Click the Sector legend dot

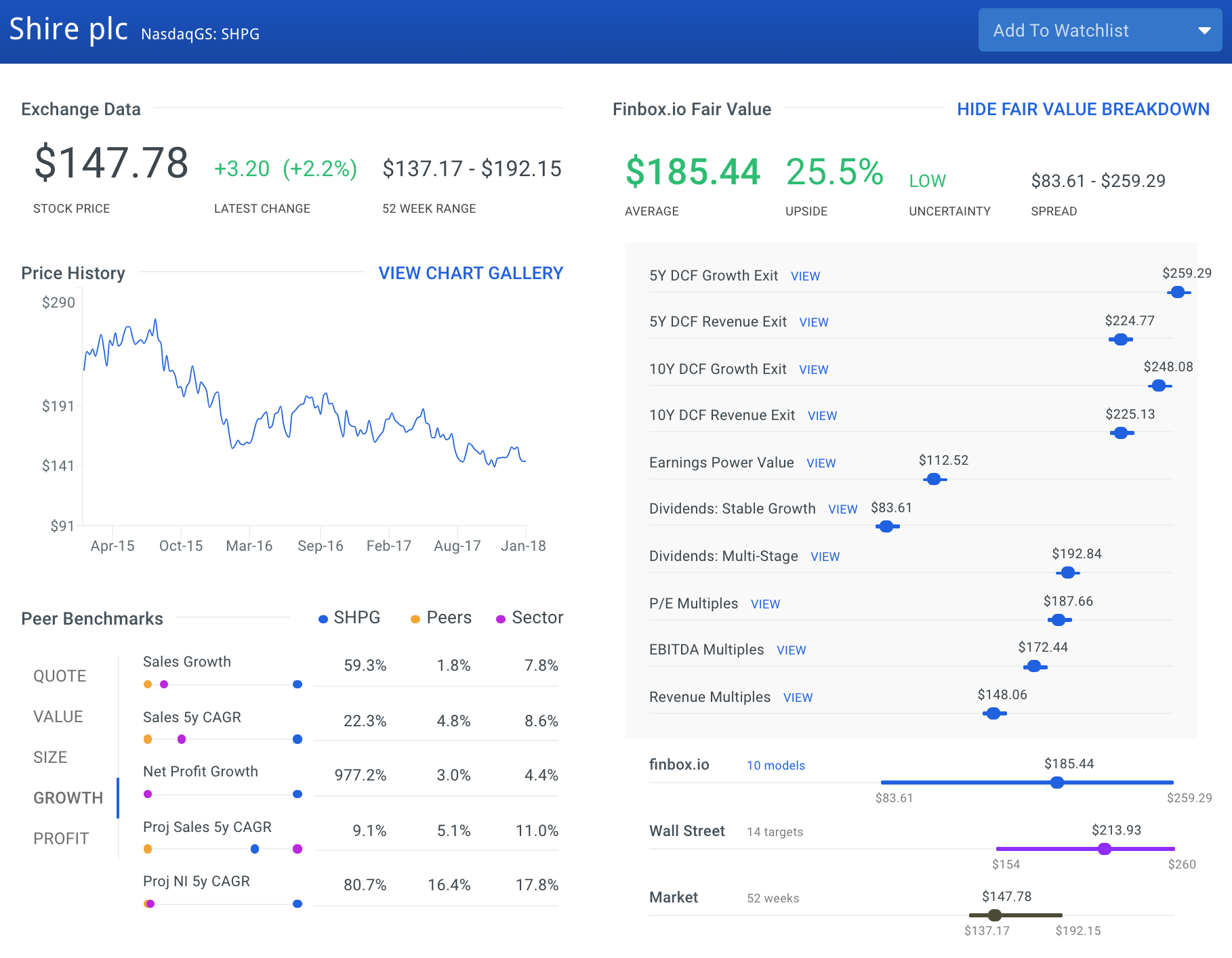(x=501, y=619)
